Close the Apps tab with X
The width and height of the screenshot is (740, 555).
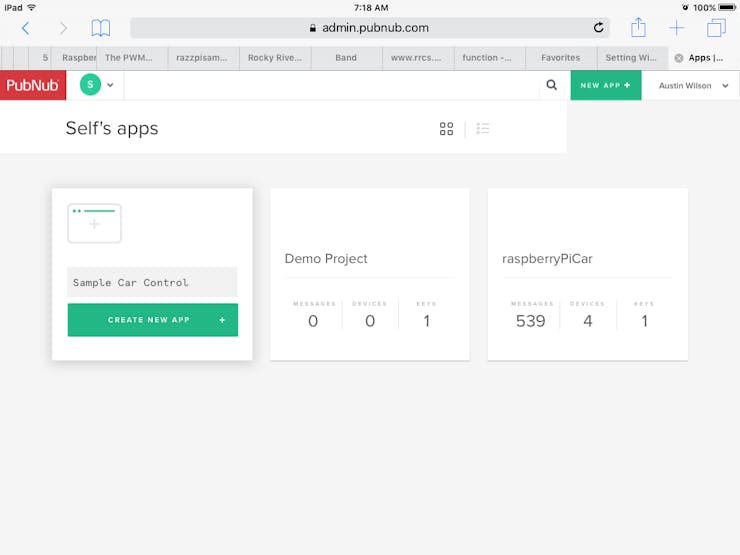679,58
